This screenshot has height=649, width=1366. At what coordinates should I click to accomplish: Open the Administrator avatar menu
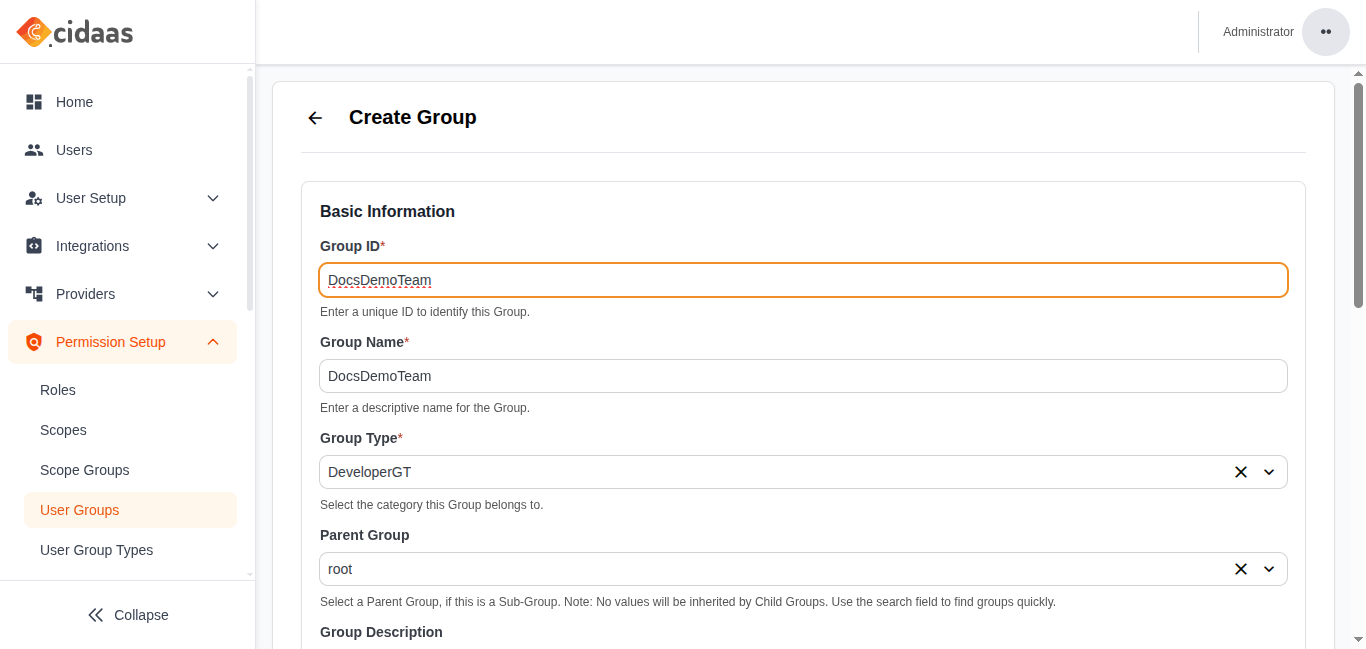(x=1326, y=32)
